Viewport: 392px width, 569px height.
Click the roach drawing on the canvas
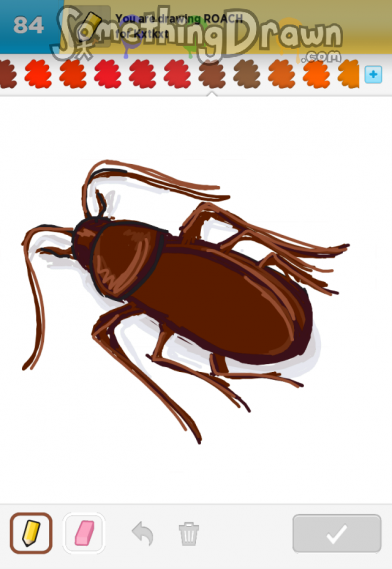click(x=185, y=301)
